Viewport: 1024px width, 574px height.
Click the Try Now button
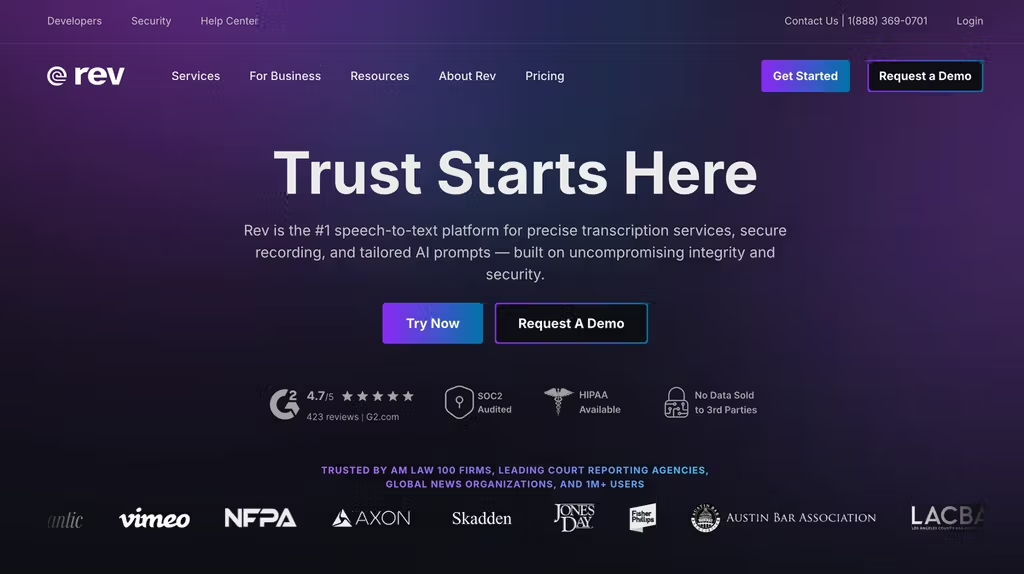pos(433,323)
